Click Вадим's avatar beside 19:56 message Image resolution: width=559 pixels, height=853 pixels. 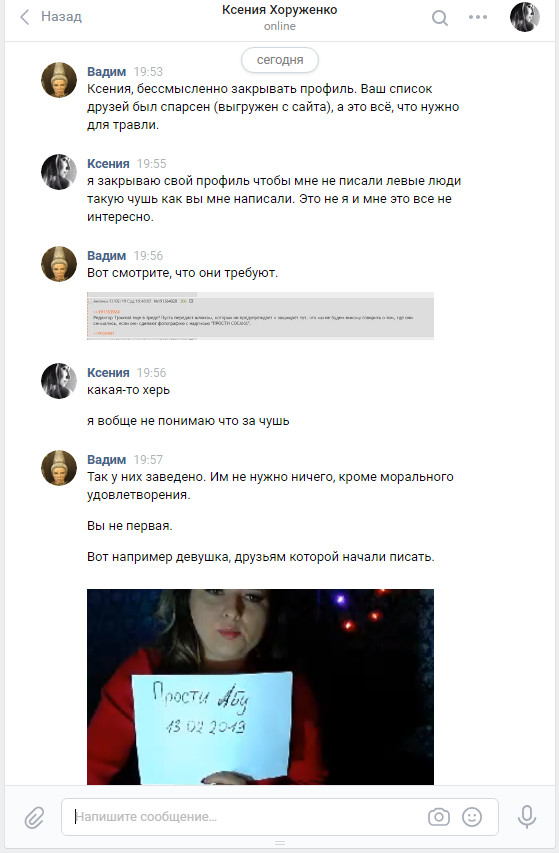[59, 264]
